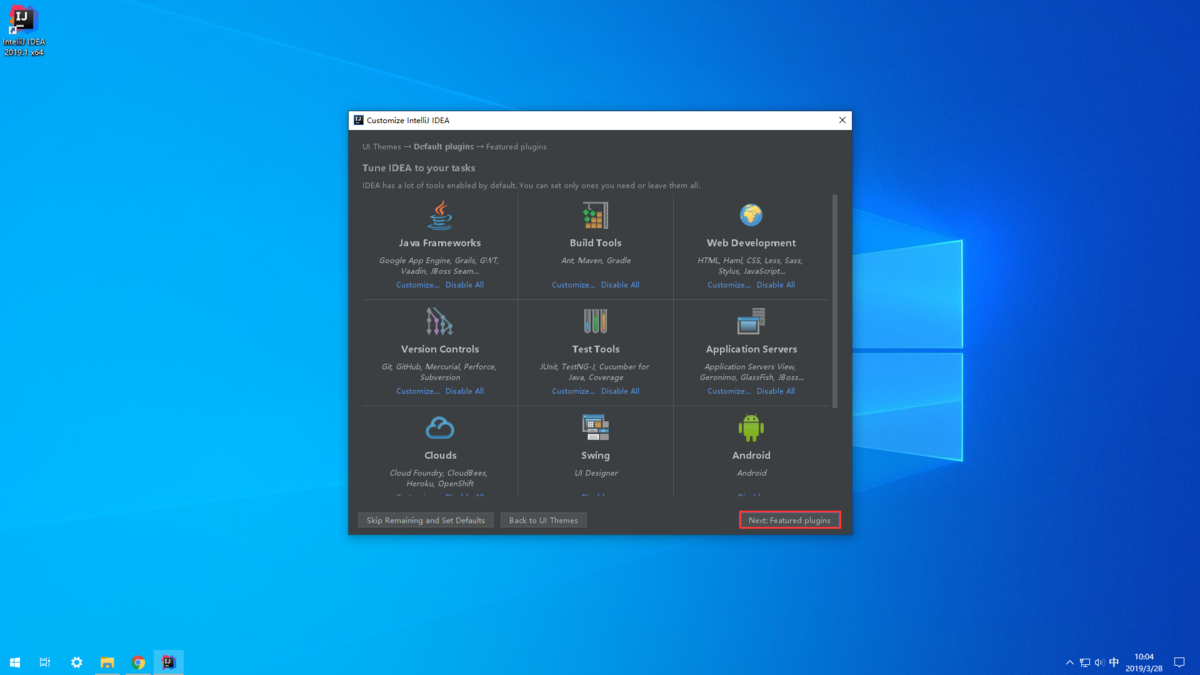
Task: Open File Explorer from the taskbar
Action: (107, 662)
